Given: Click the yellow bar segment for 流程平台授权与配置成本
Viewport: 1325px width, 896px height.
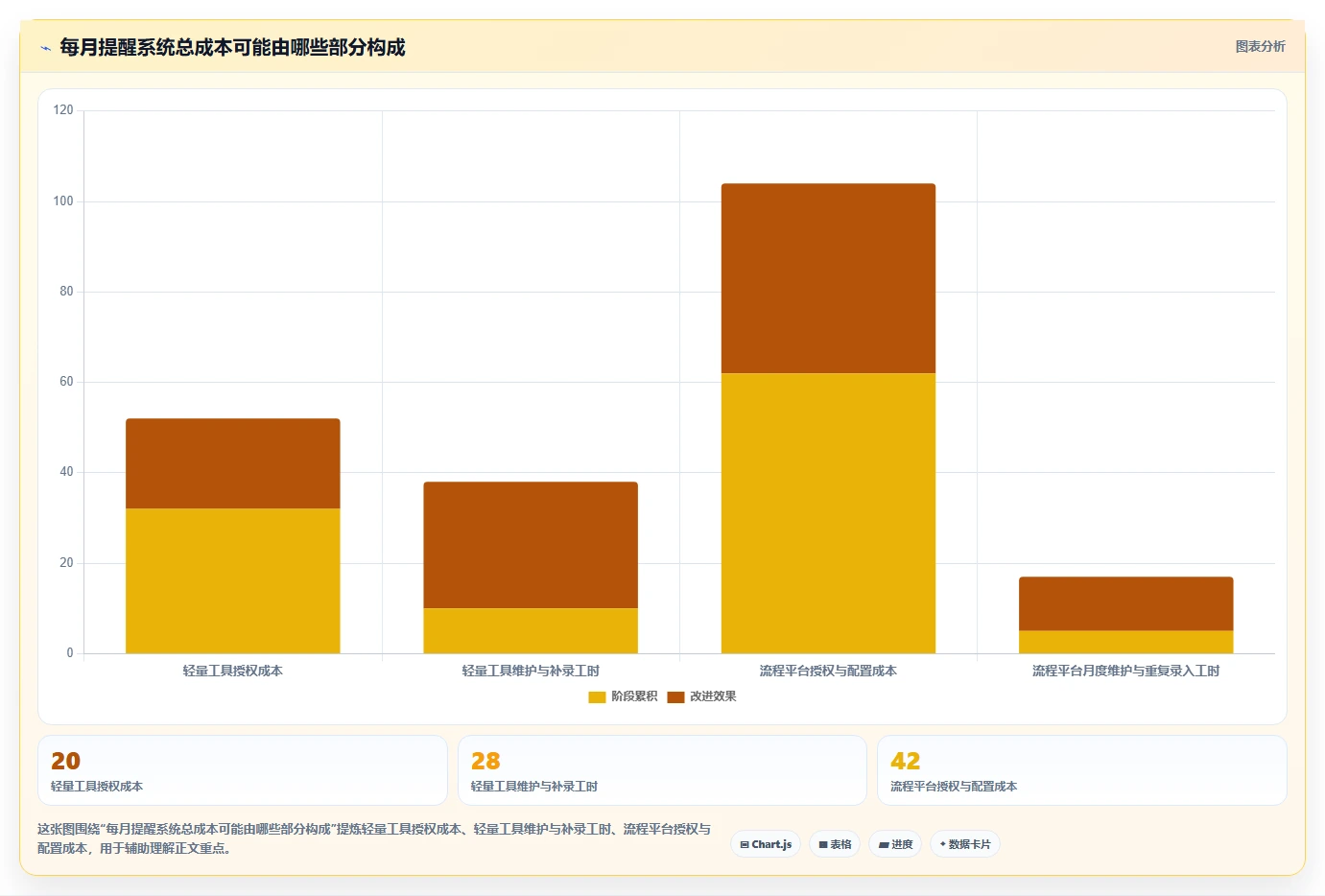Looking at the screenshot, I should (828, 513).
